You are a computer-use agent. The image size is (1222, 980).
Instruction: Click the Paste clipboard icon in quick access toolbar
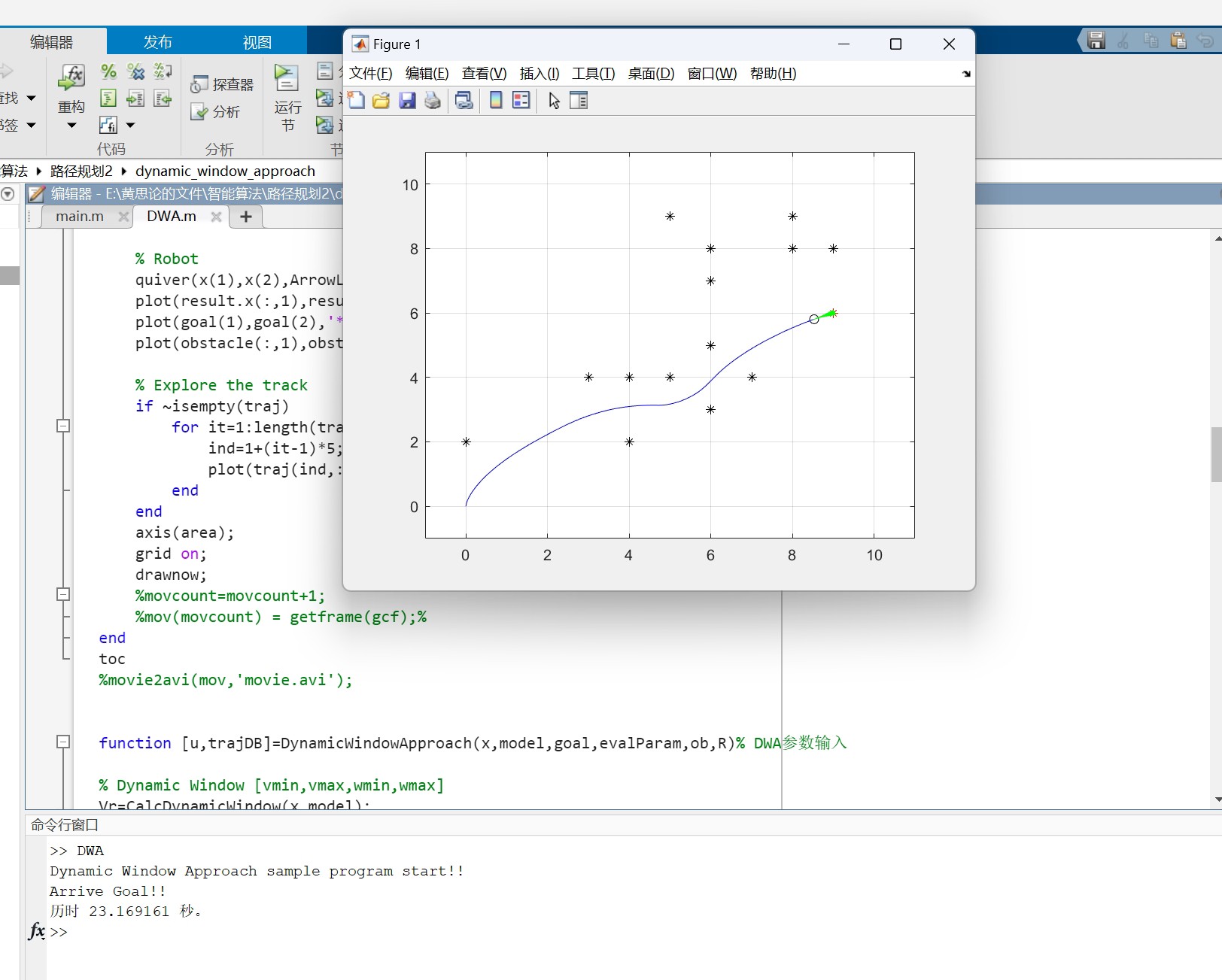1178,41
